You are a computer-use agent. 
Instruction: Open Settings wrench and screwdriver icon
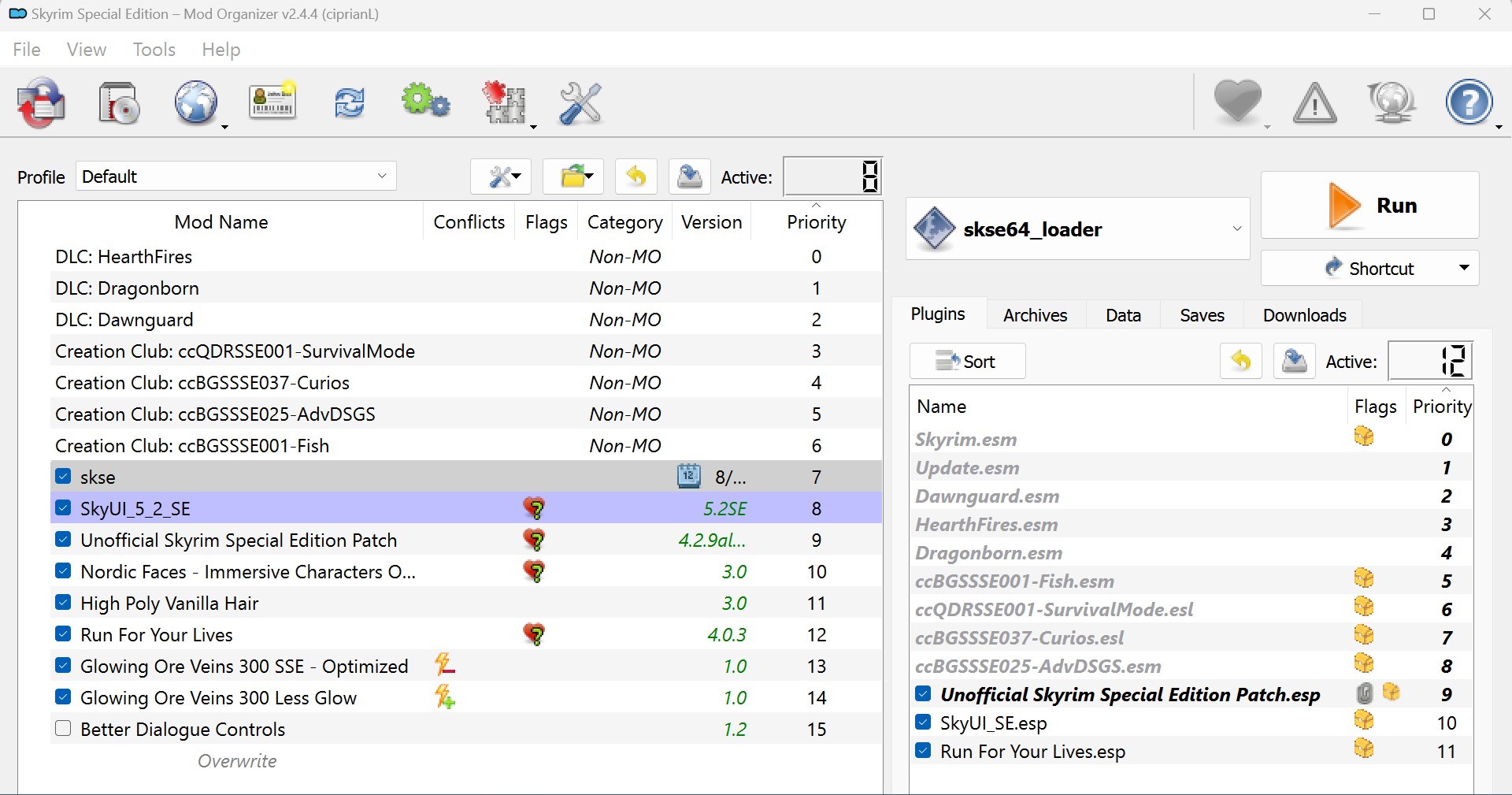click(x=580, y=102)
